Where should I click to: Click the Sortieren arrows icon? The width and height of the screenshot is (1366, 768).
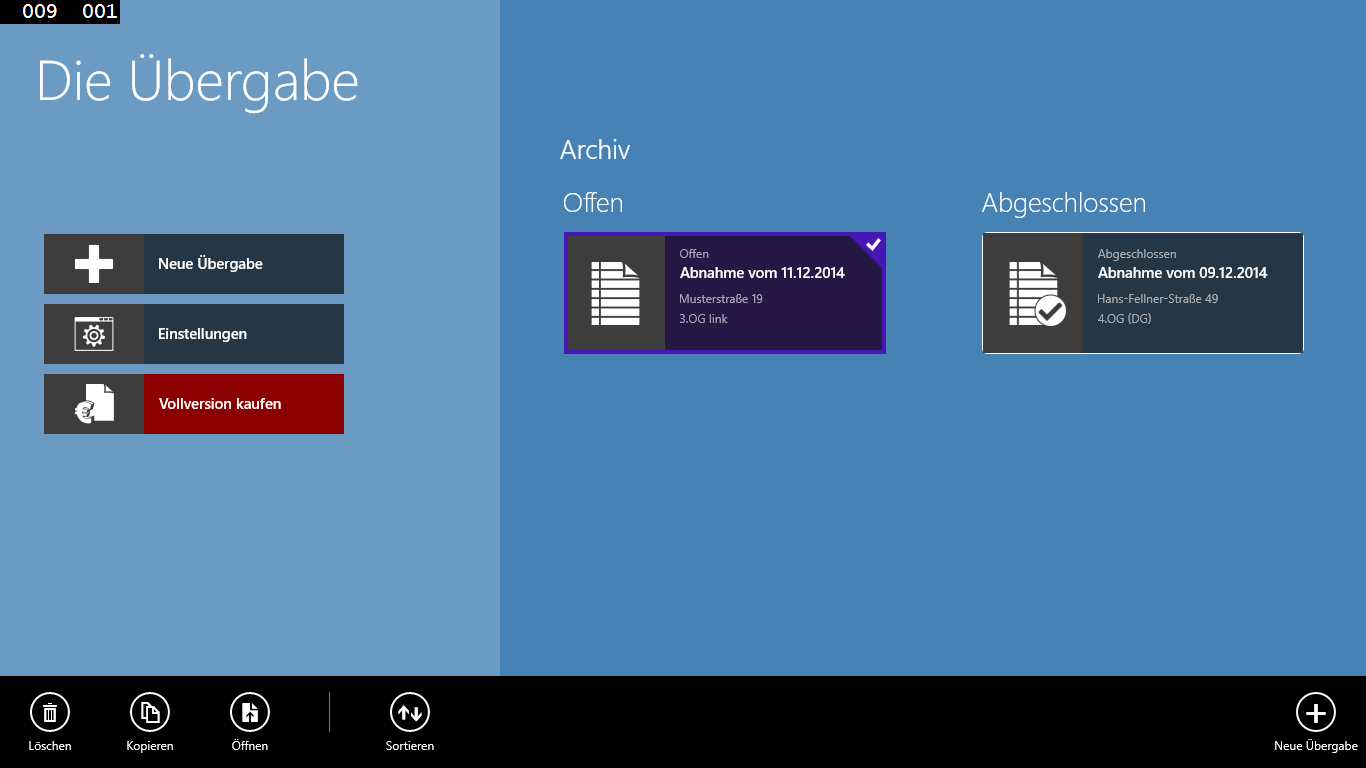410,713
